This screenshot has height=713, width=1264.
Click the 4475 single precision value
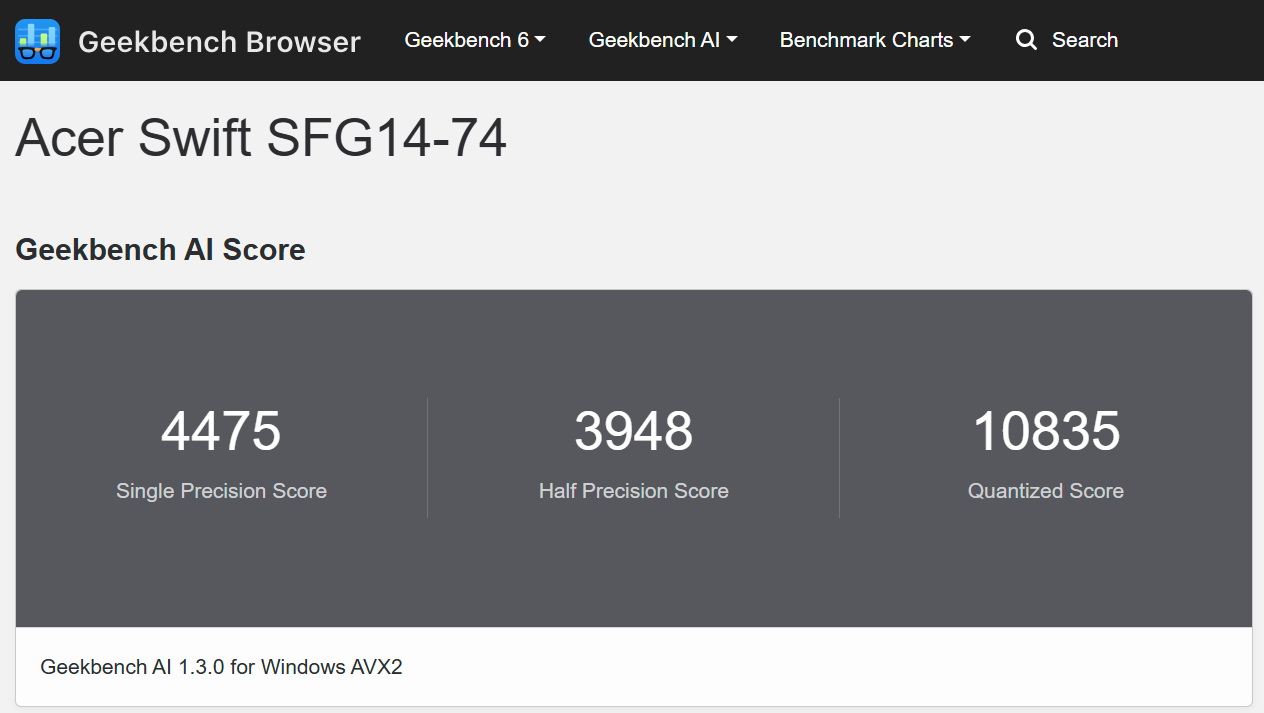pos(221,431)
